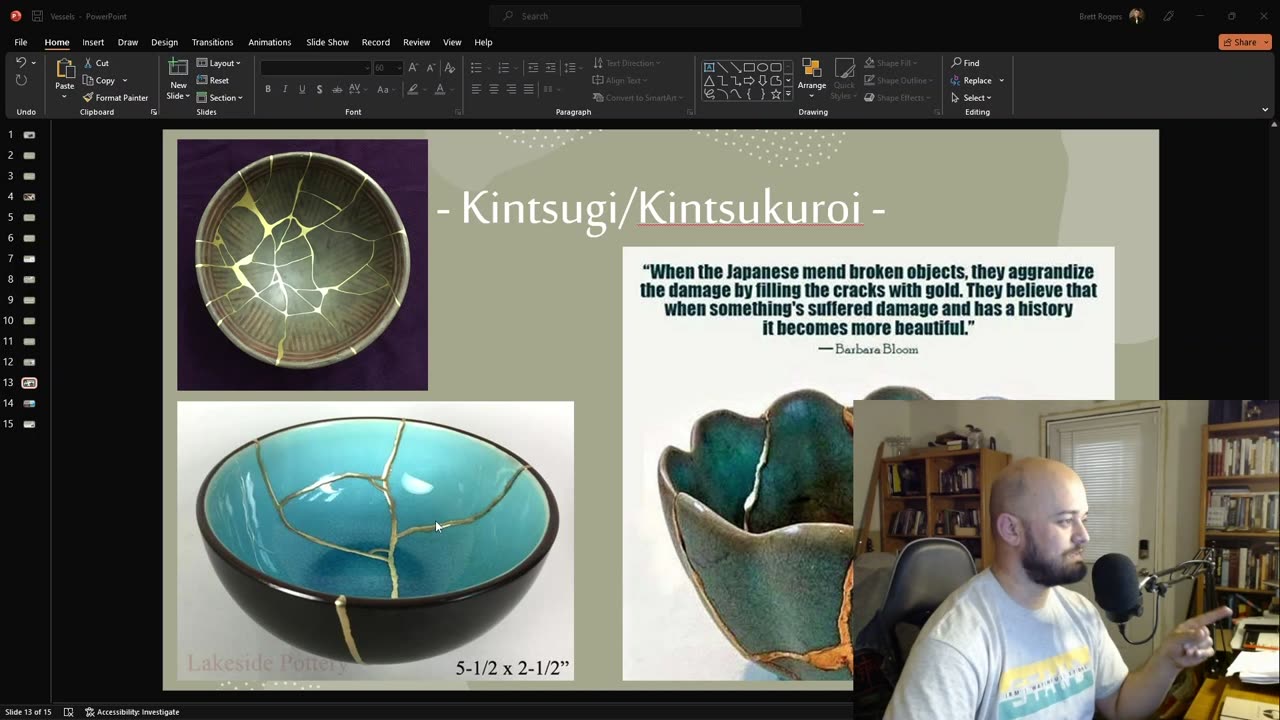Click the Kintsugi/Kintsukuroi slide title
Screen dimensions: 1280x720
click(661, 208)
